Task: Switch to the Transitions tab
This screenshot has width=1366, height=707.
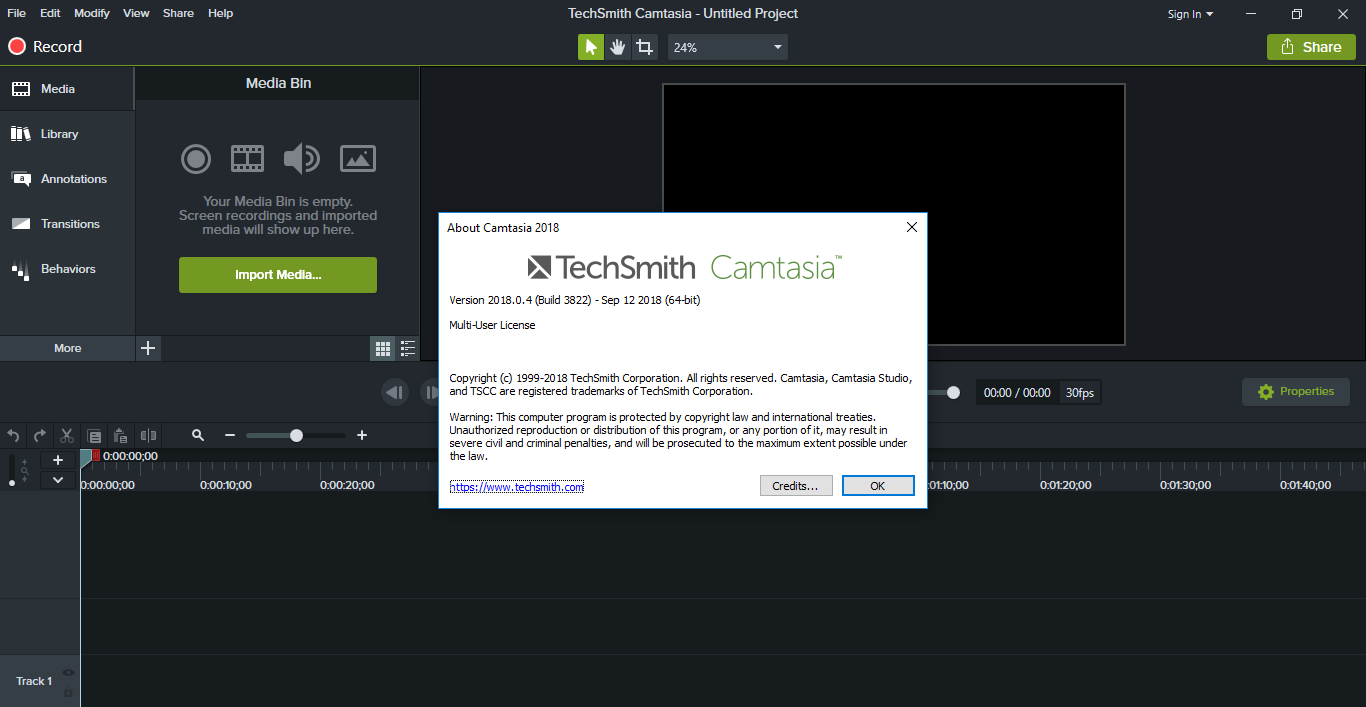Action: 67,224
